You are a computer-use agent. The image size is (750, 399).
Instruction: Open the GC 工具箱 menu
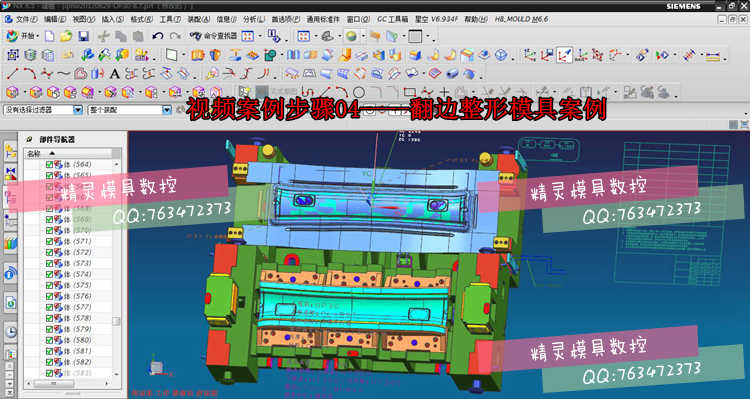coord(392,20)
